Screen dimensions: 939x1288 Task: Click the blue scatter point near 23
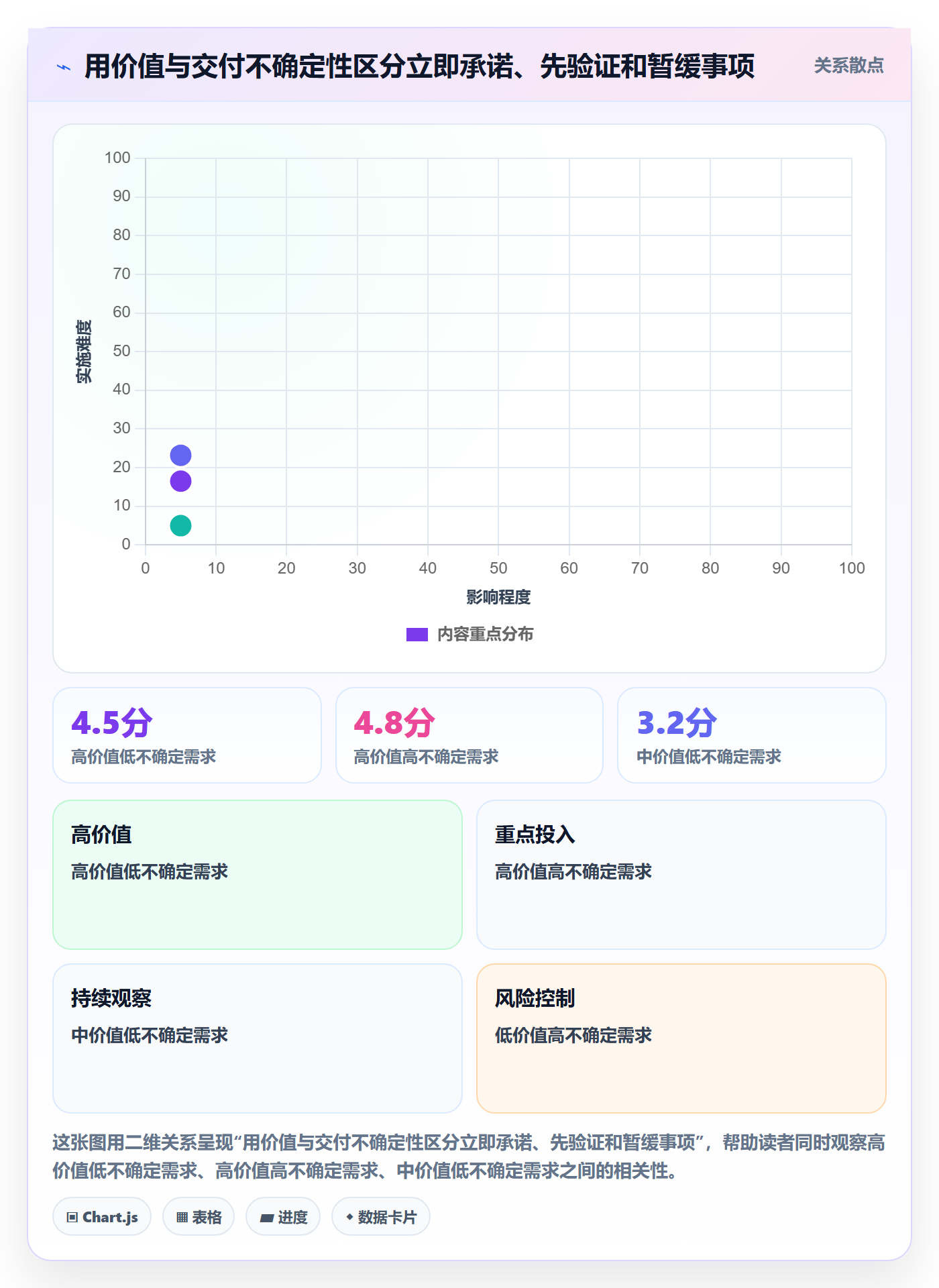point(180,455)
